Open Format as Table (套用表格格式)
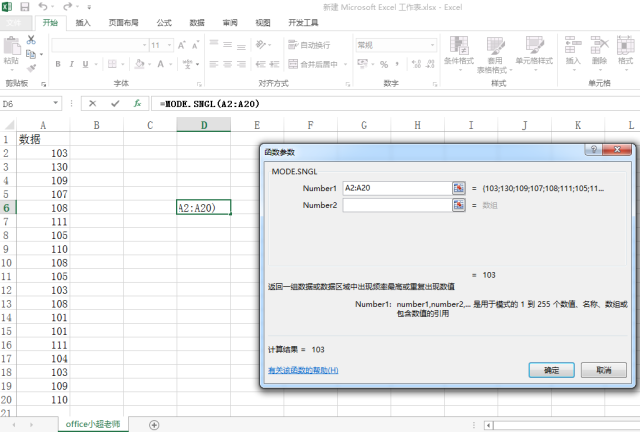This screenshot has height=432, width=640. pyautogui.click(x=495, y=55)
